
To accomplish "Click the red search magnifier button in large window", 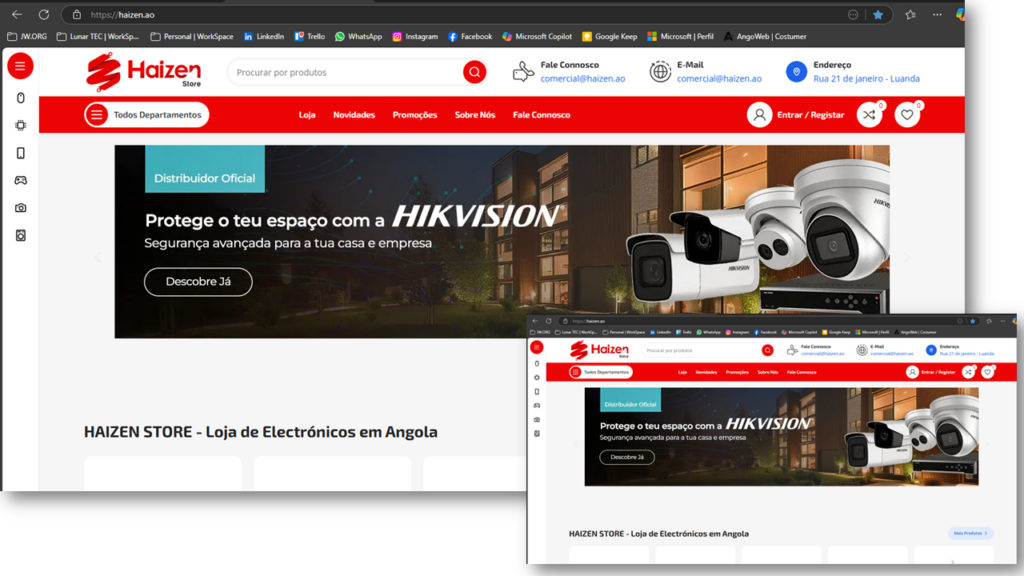I will [x=475, y=72].
